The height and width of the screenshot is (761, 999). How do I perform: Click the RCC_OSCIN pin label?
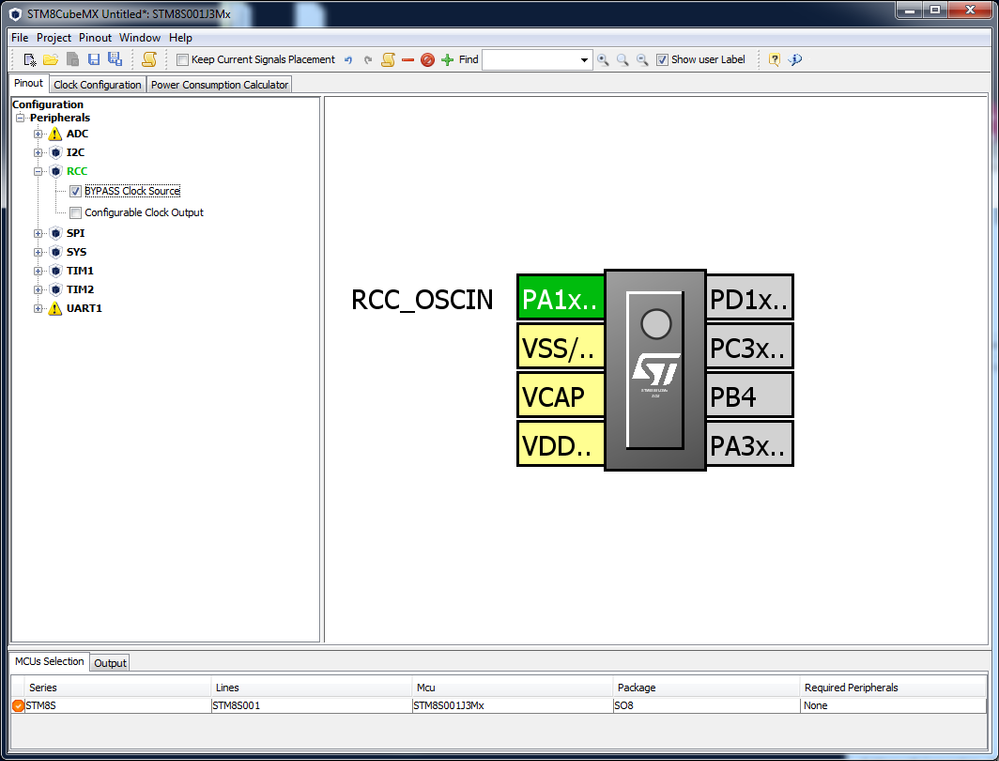pyautogui.click(x=422, y=300)
